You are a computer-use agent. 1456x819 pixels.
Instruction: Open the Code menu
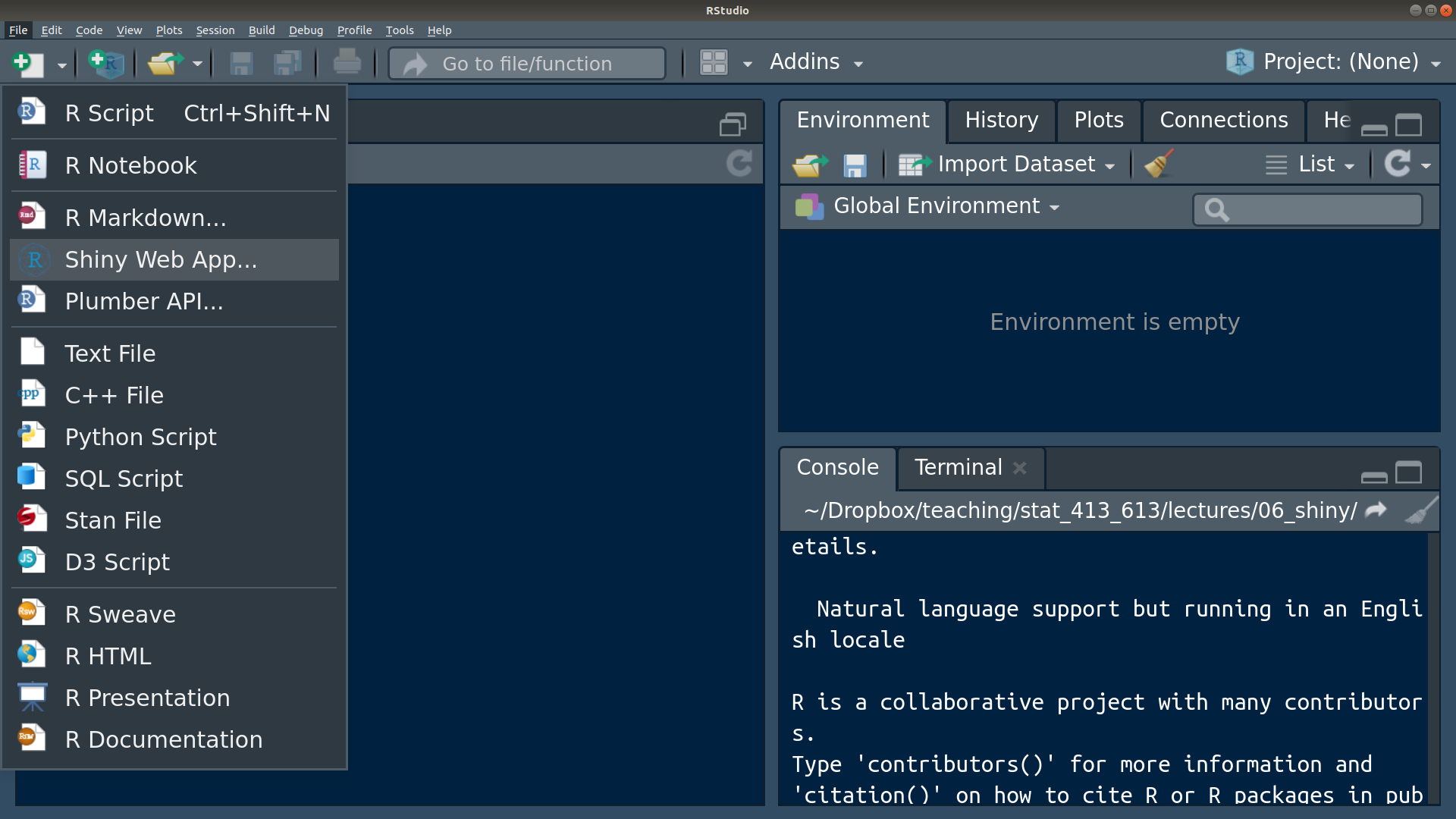tap(89, 30)
